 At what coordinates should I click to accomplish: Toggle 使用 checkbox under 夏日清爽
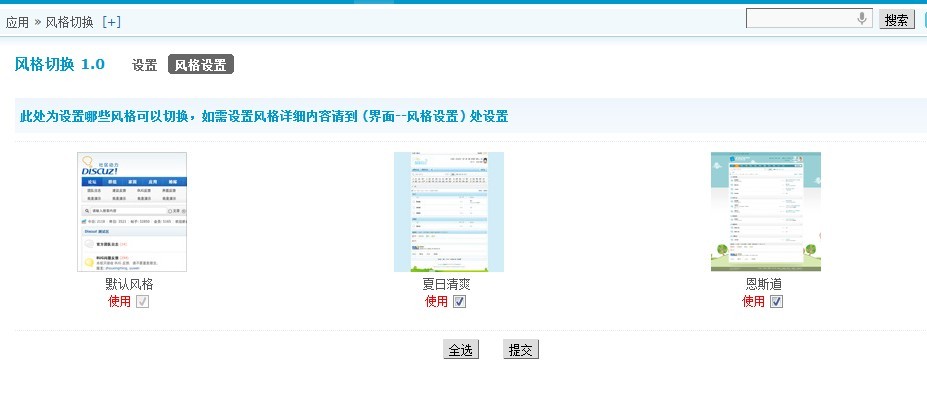point(459,301)
